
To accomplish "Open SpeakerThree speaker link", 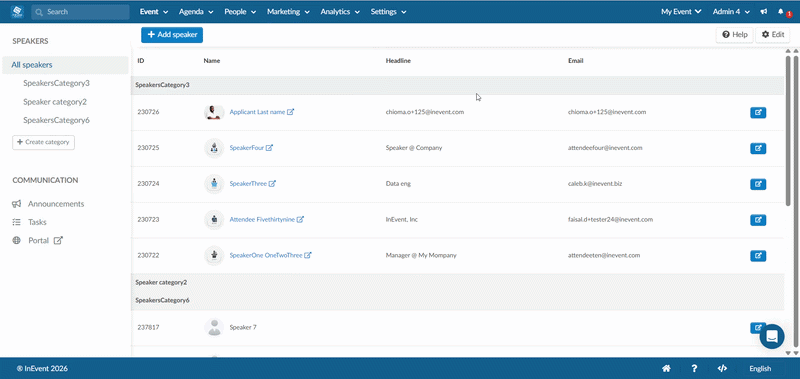I will pos(248,184).
